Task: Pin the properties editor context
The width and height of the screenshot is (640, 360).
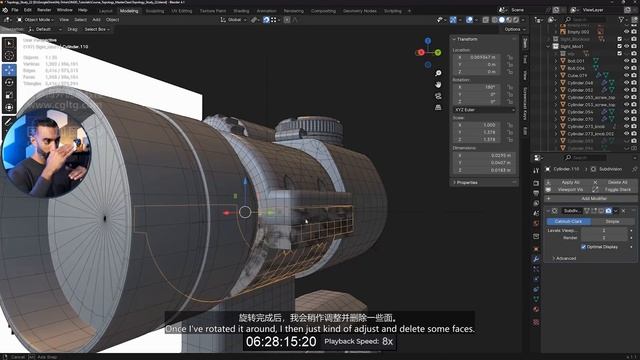Action: 634,169
